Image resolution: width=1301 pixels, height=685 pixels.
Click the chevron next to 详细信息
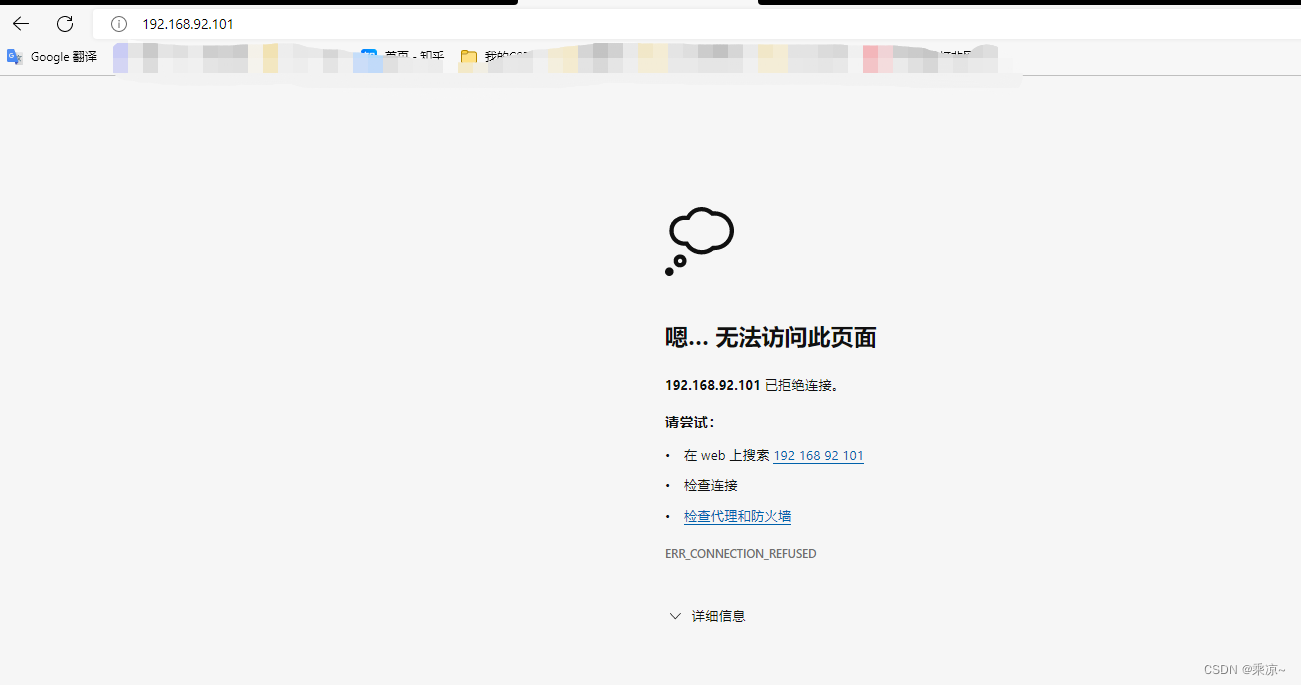click(675, 616)
